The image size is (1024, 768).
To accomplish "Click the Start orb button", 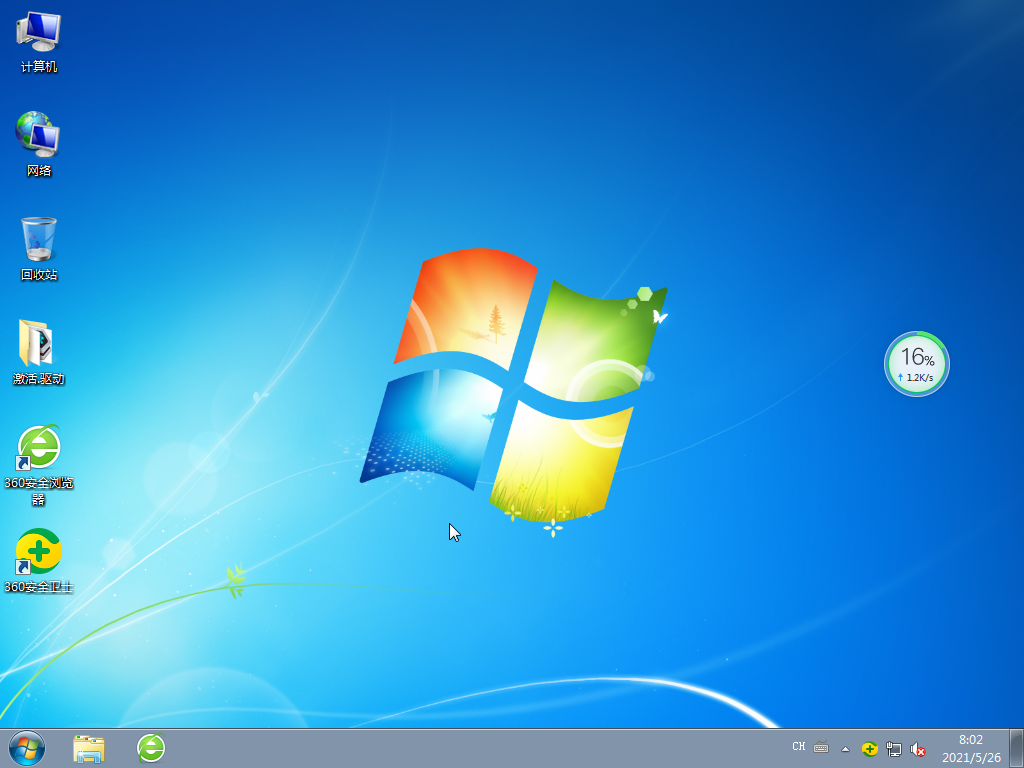I will [x=25, y=747].
